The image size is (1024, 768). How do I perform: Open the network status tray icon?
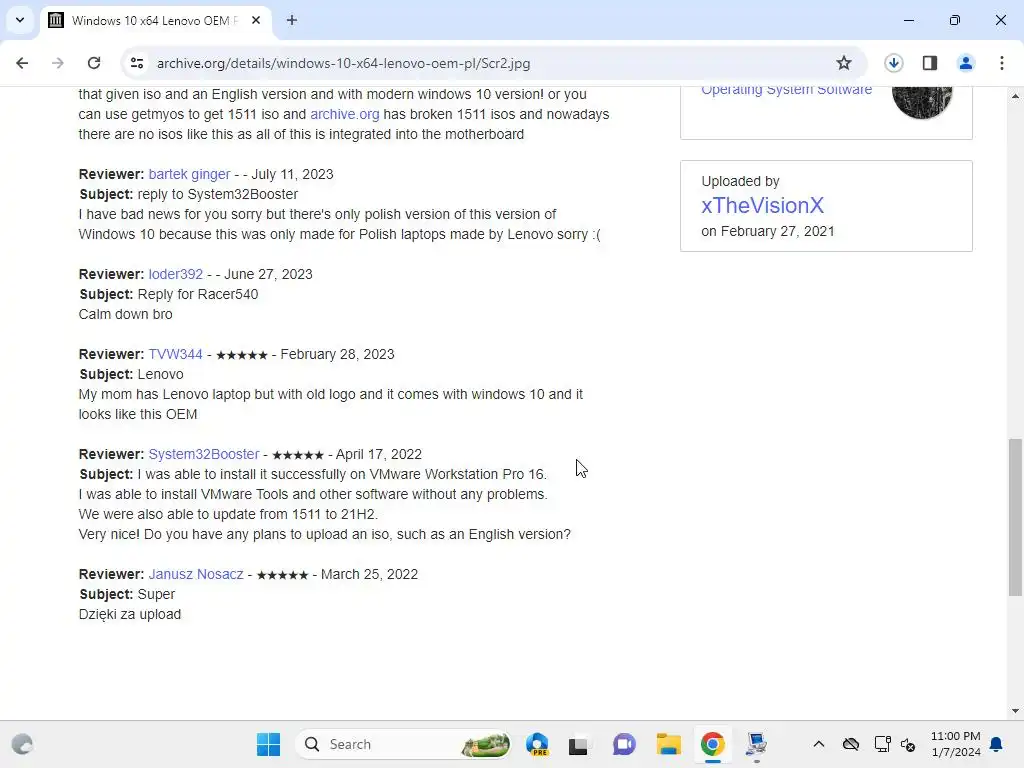tap(882, 744)
